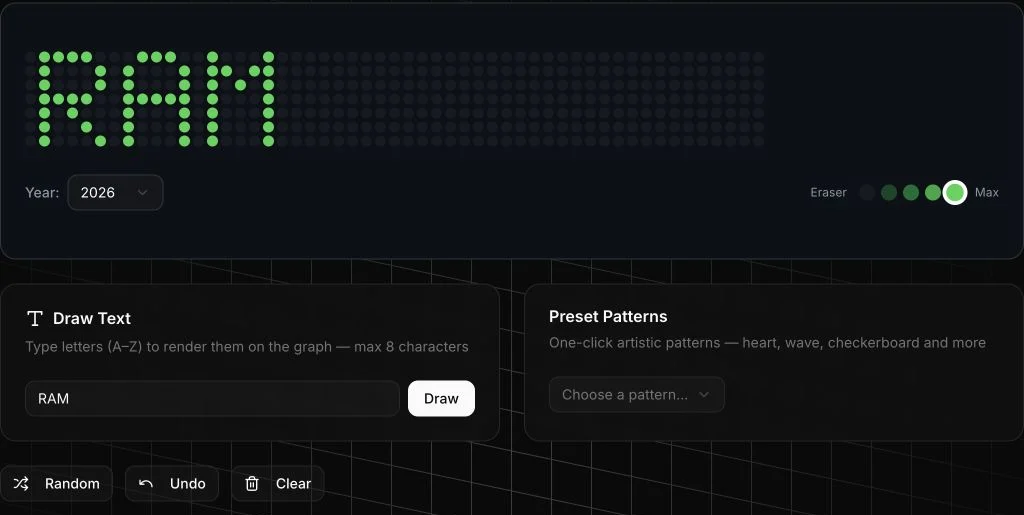Select the lightest dark-green level swatch

tap(889, 193)
